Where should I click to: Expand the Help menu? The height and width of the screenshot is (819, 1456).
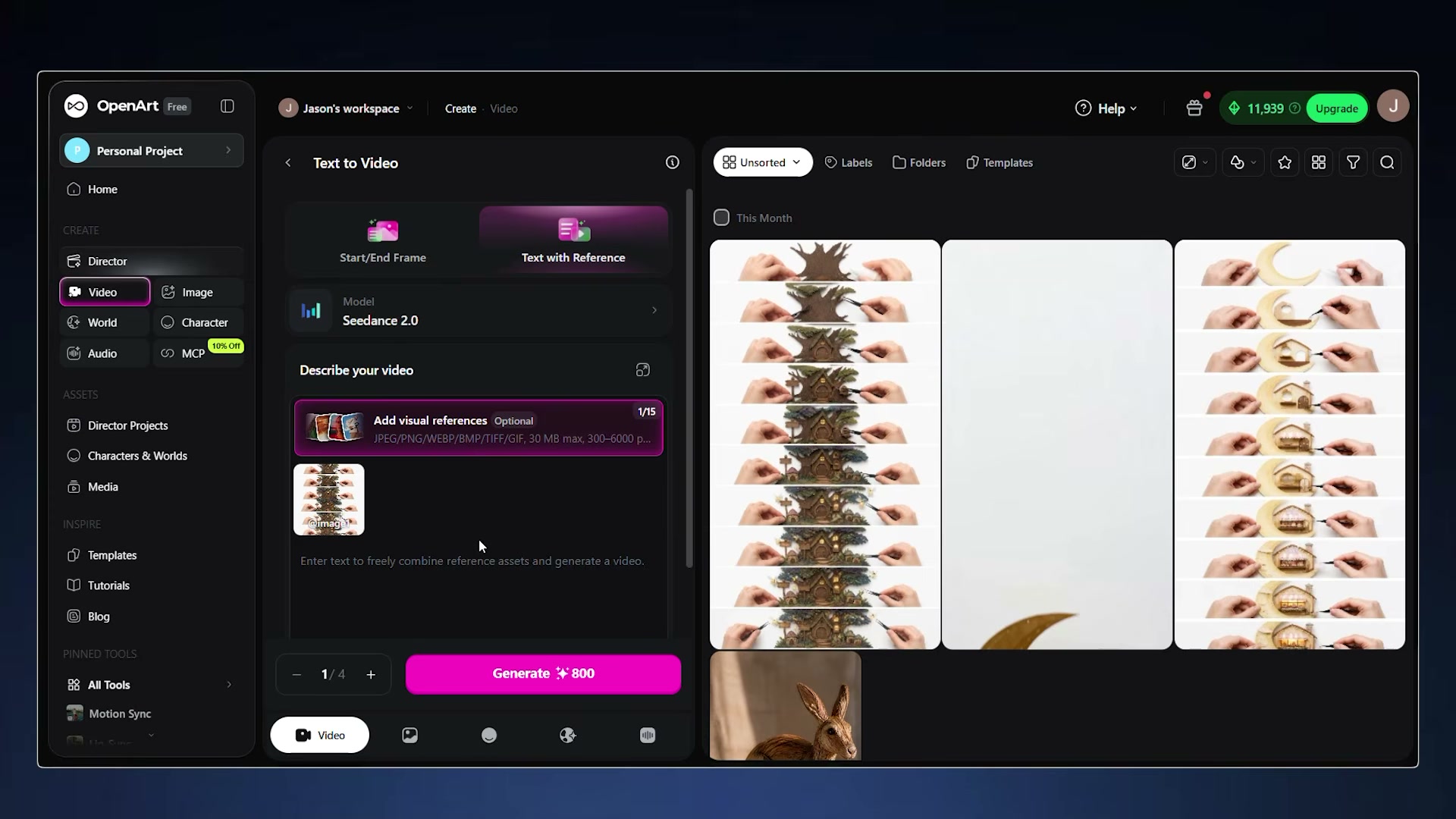[x=1106, y=108]
